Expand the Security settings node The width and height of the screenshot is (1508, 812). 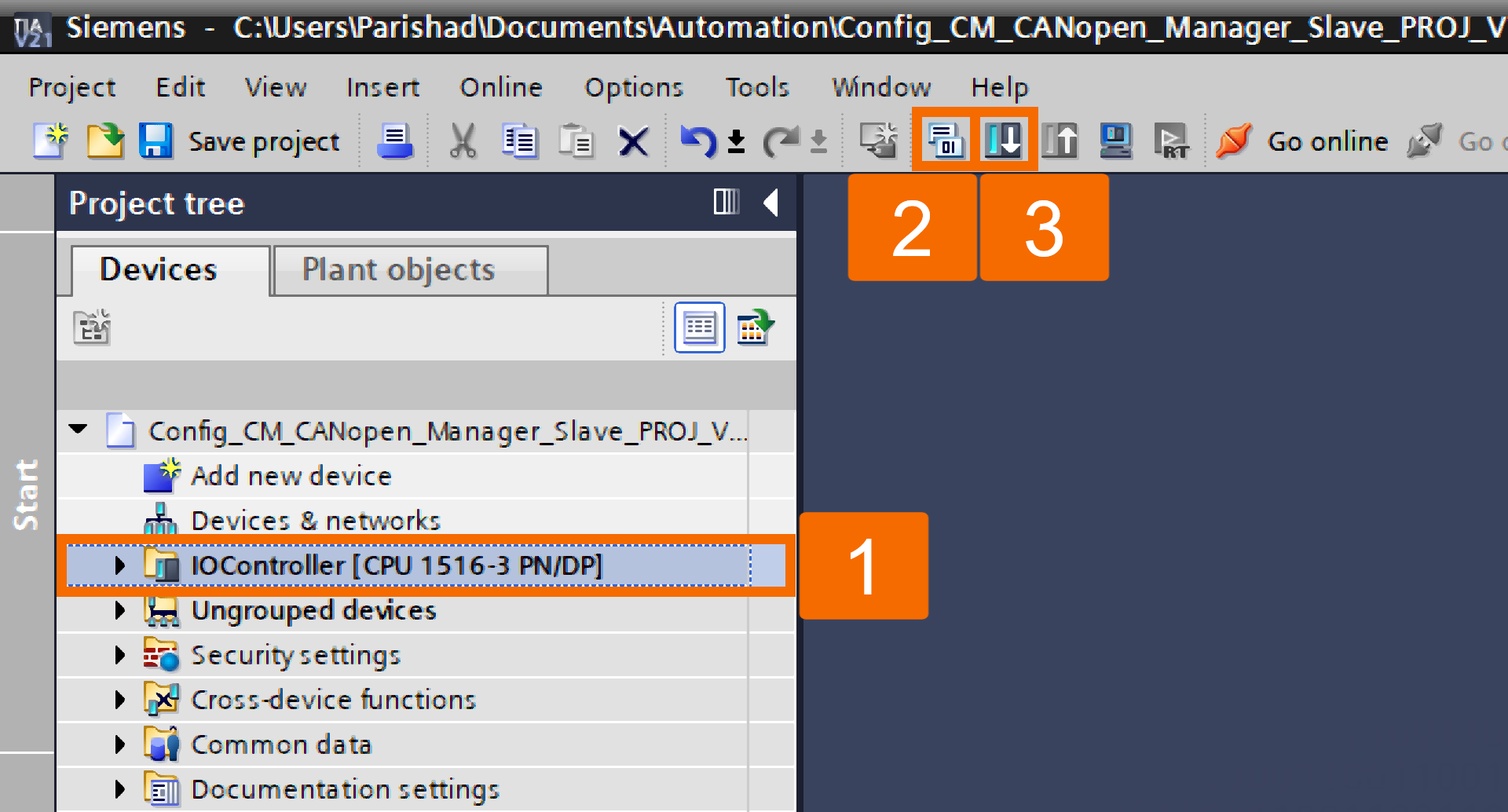point(119,655)
